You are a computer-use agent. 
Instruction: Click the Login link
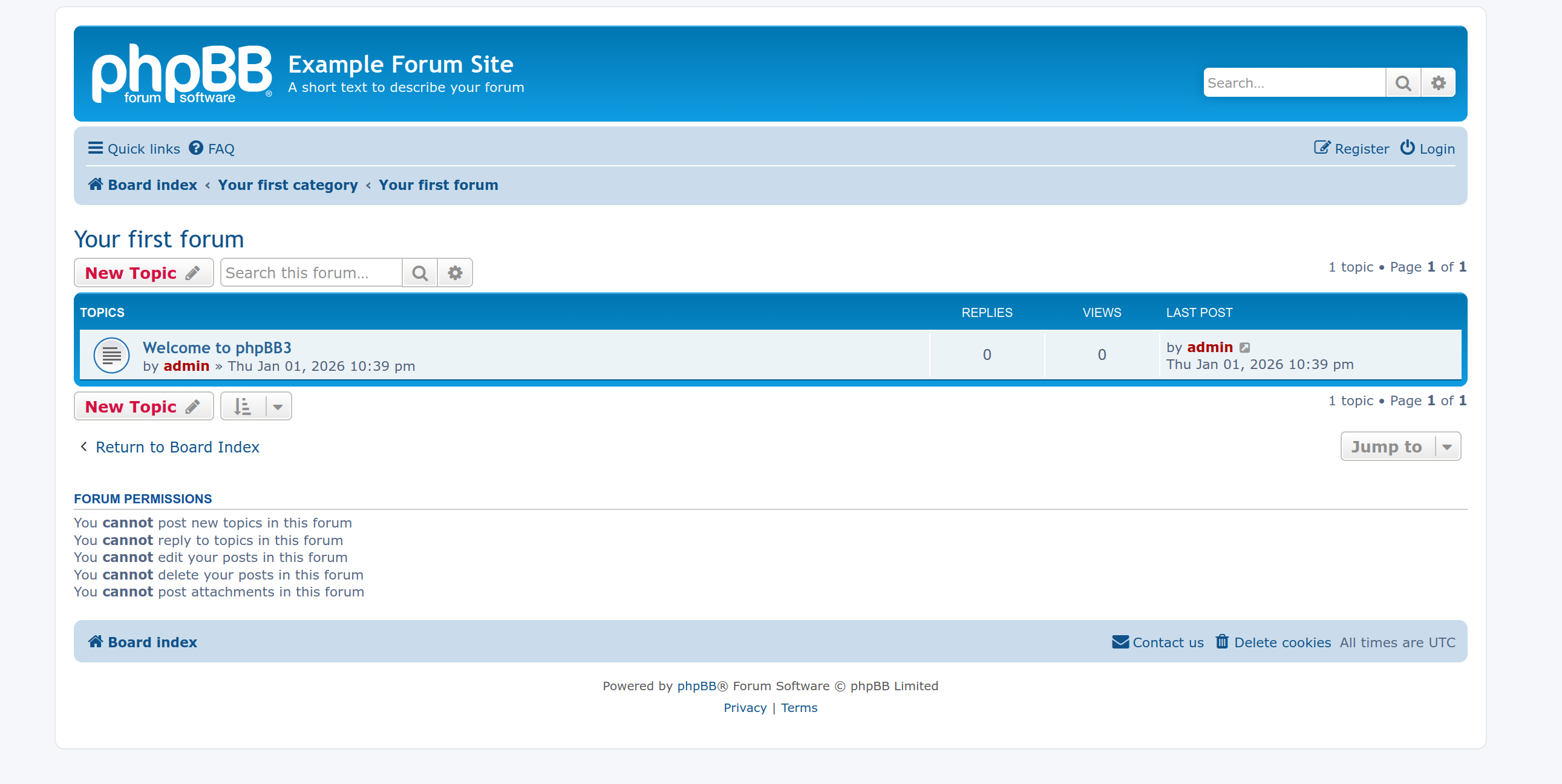(1426, 149)
